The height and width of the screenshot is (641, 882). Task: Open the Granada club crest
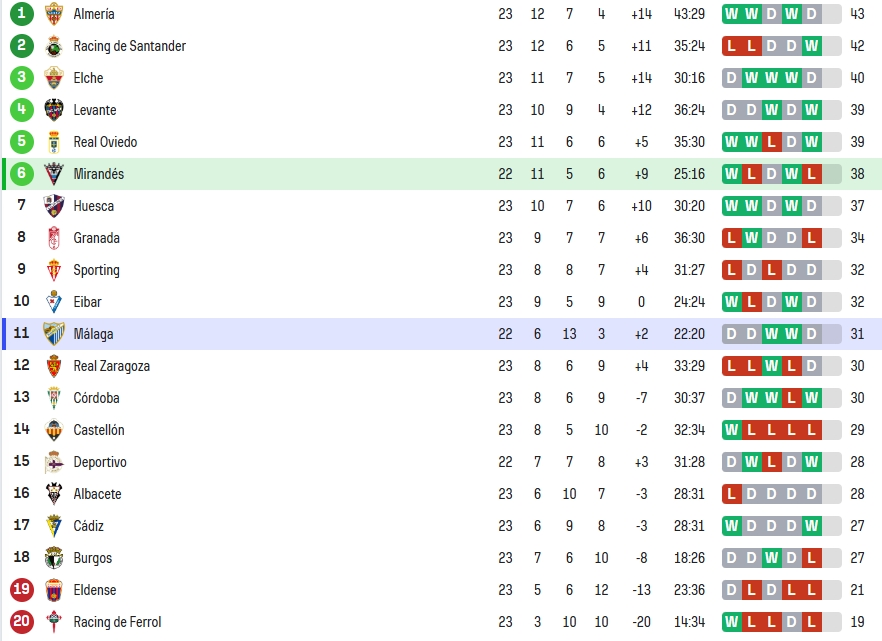[54, 238]
